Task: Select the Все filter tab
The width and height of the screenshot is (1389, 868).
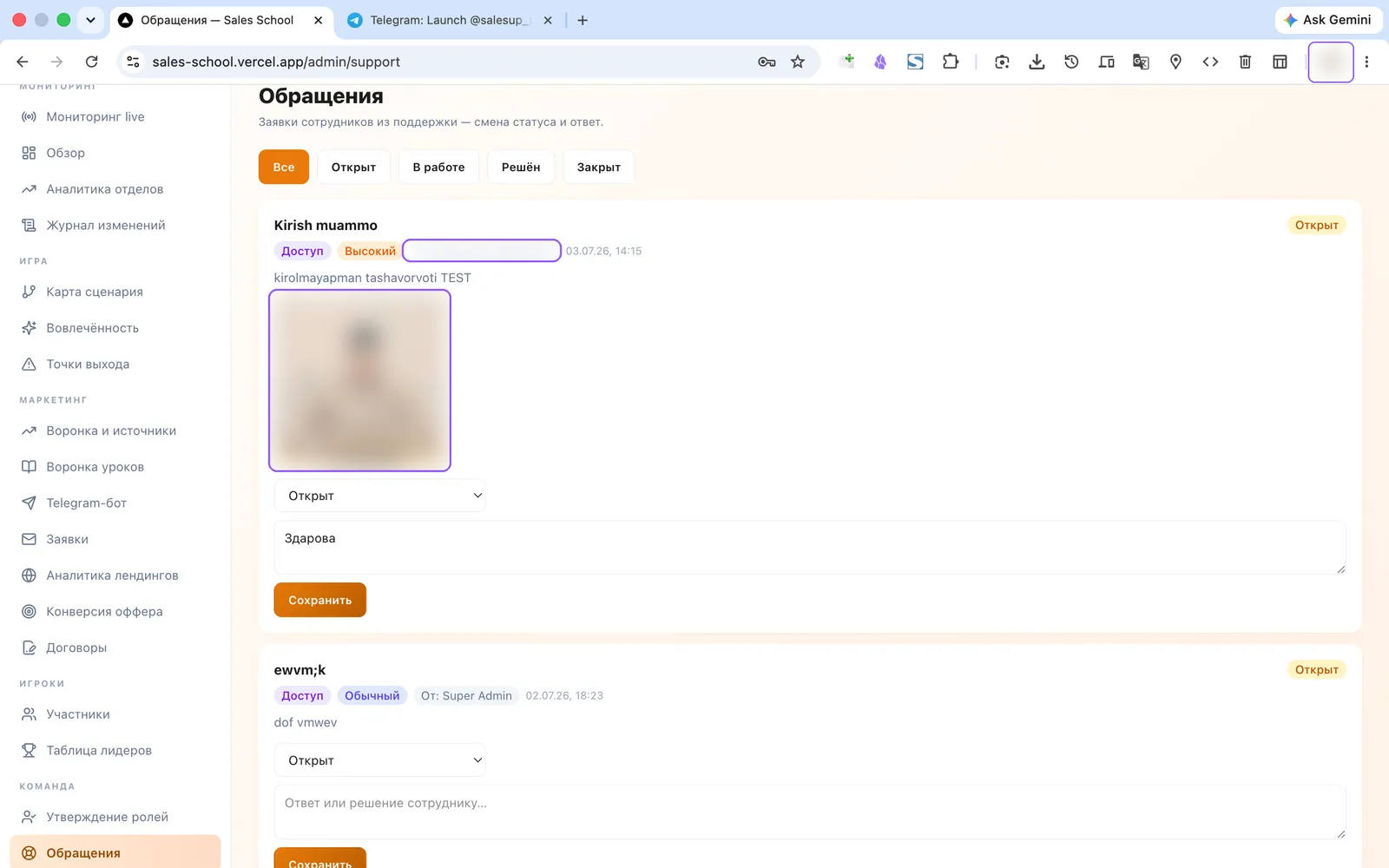Action: [x=284, y=168]
